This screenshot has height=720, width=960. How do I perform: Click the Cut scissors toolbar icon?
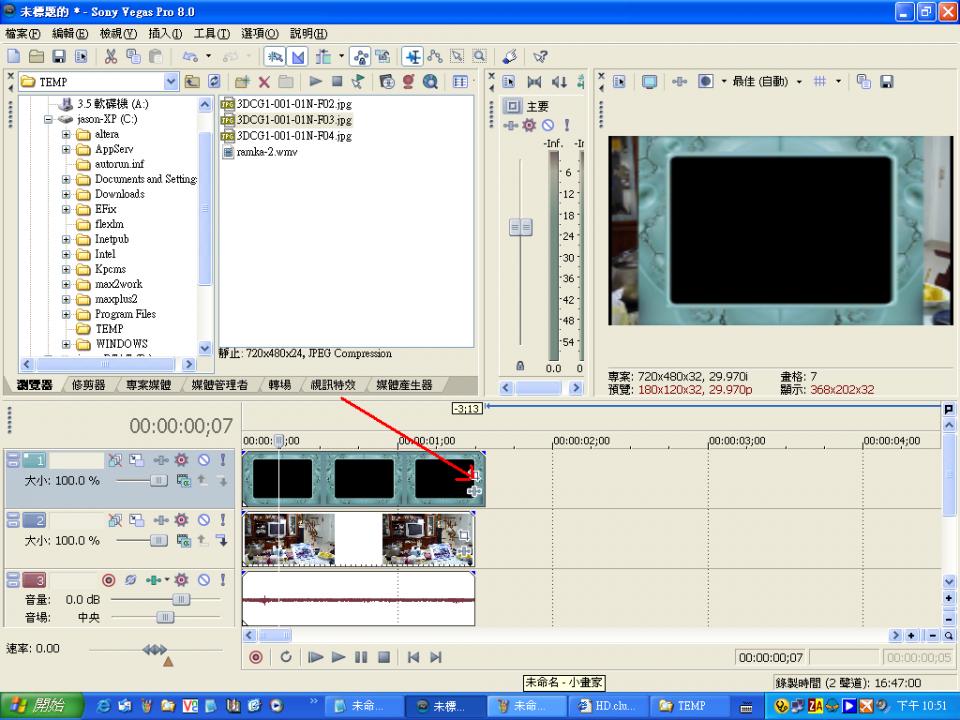[109, 56]
